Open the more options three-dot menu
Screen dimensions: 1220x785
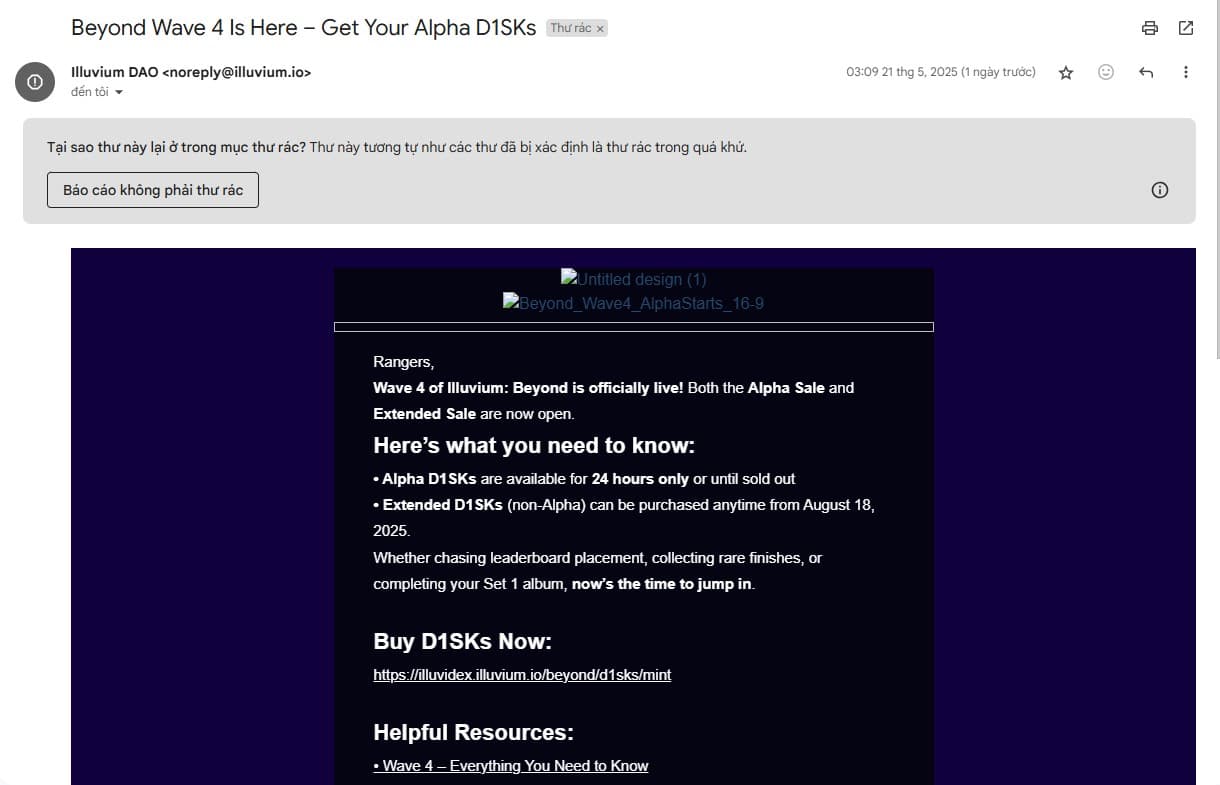pyautogui.click(x=1186, y=72)
